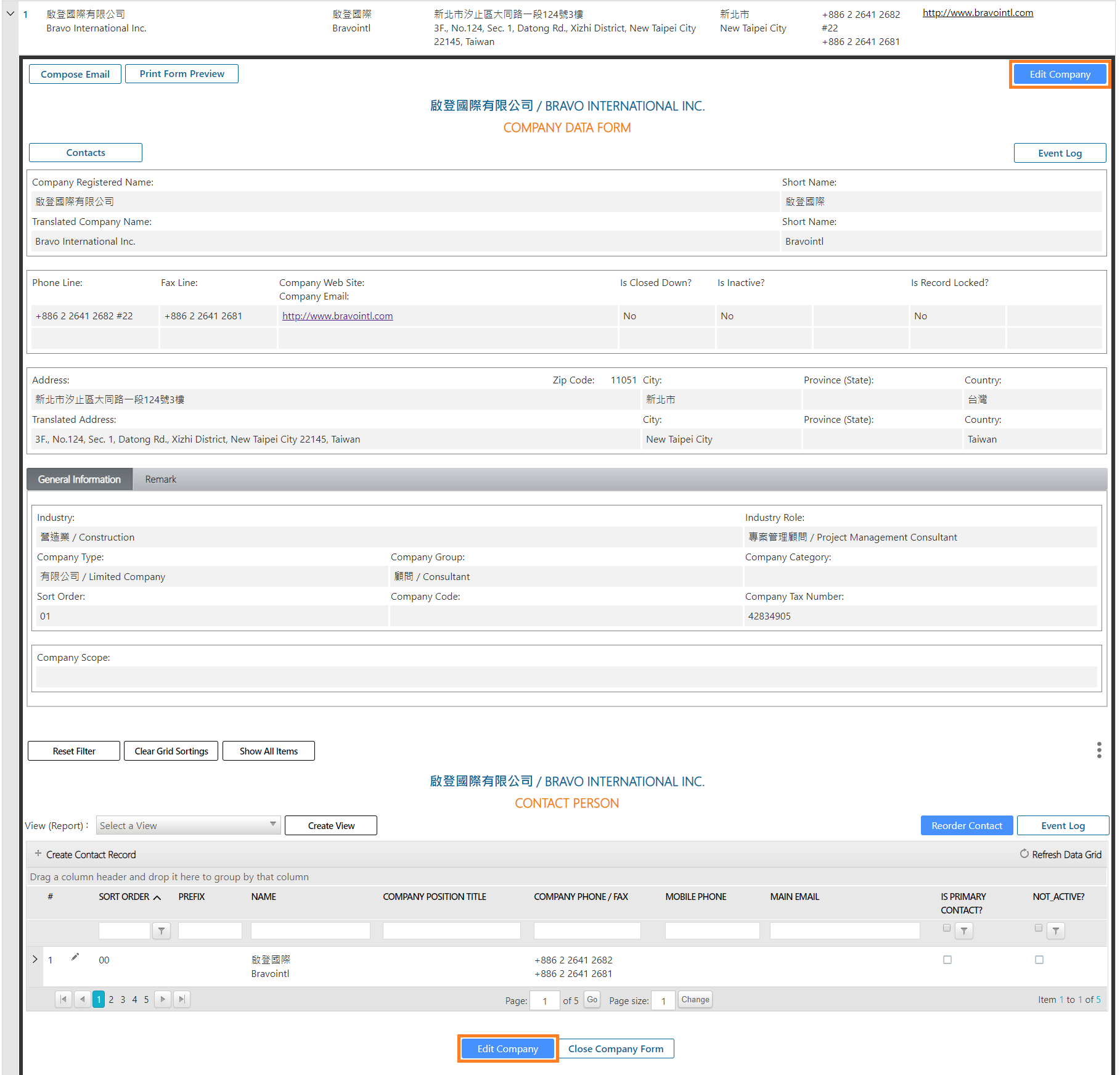Jump to the first page of contacts

click(63, 999)
